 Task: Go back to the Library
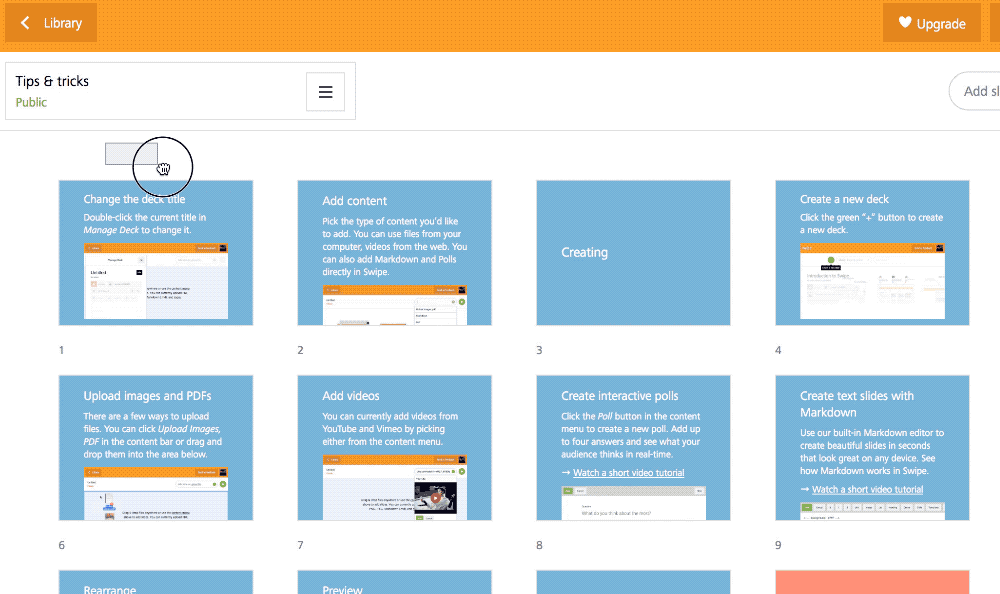coord(51,23)
